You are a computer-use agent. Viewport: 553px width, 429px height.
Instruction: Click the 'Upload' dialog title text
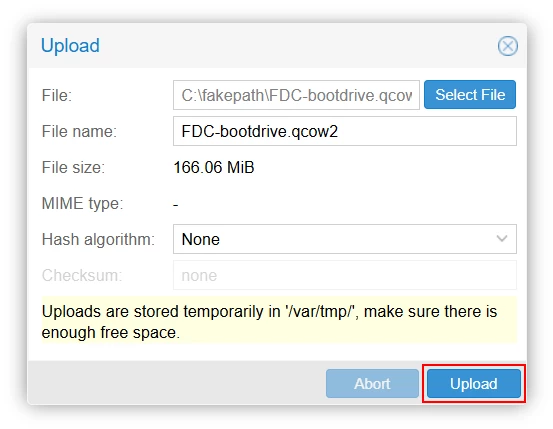70,46
